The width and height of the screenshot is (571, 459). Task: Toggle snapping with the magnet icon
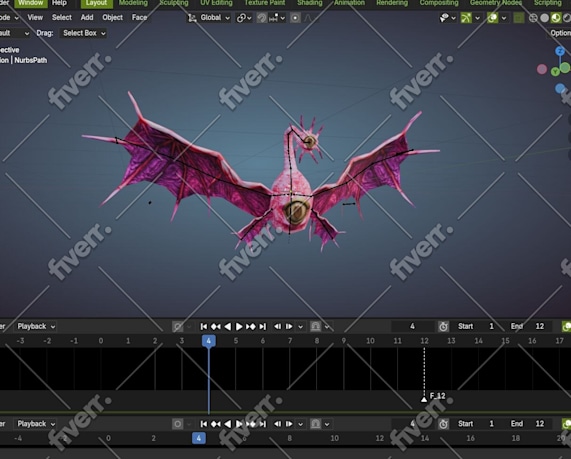pos(261,17)
